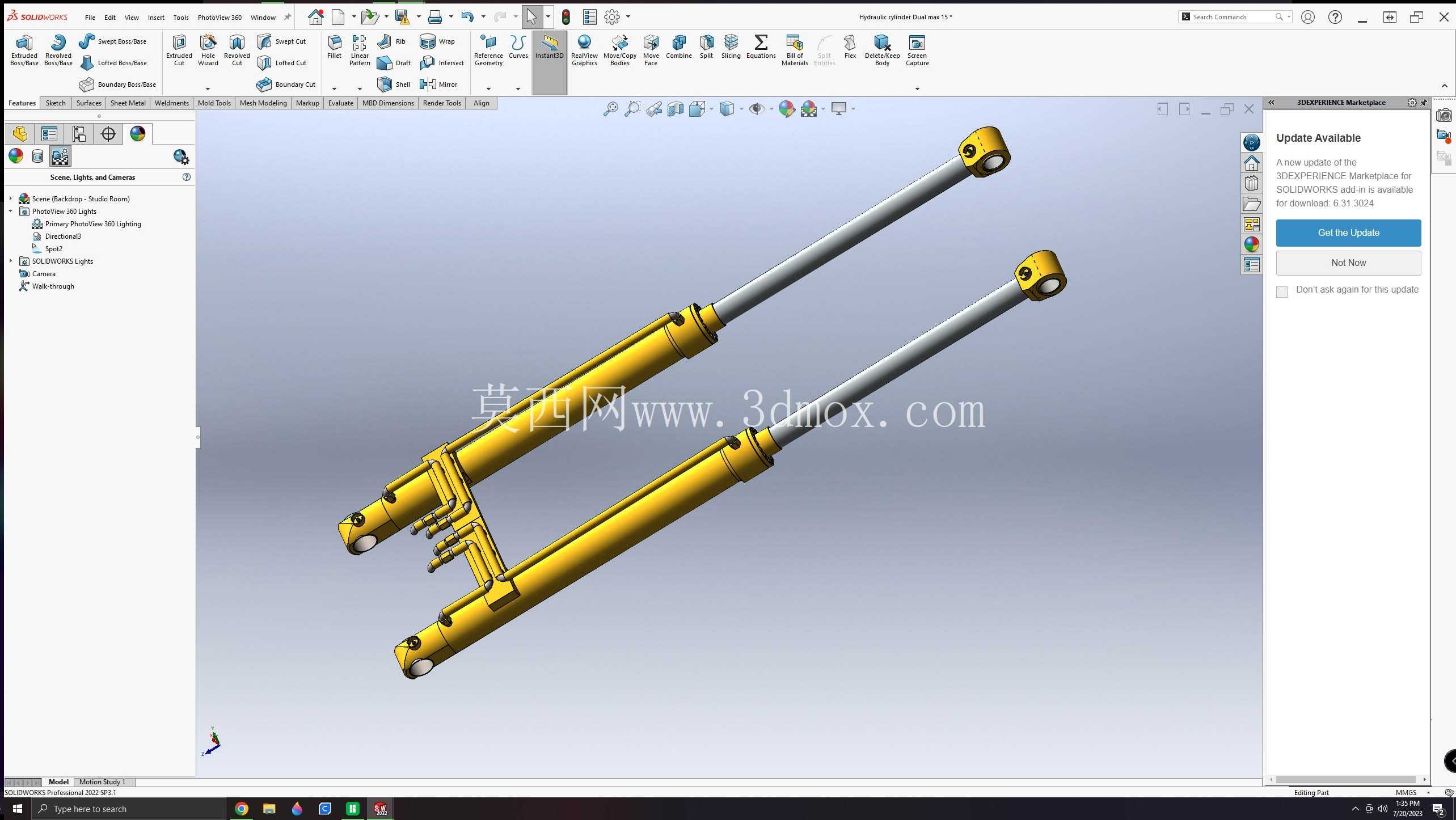Screen dimensions: 1456x820
Task: Click the Linear Pattern tool
Action: click(360, 50)
